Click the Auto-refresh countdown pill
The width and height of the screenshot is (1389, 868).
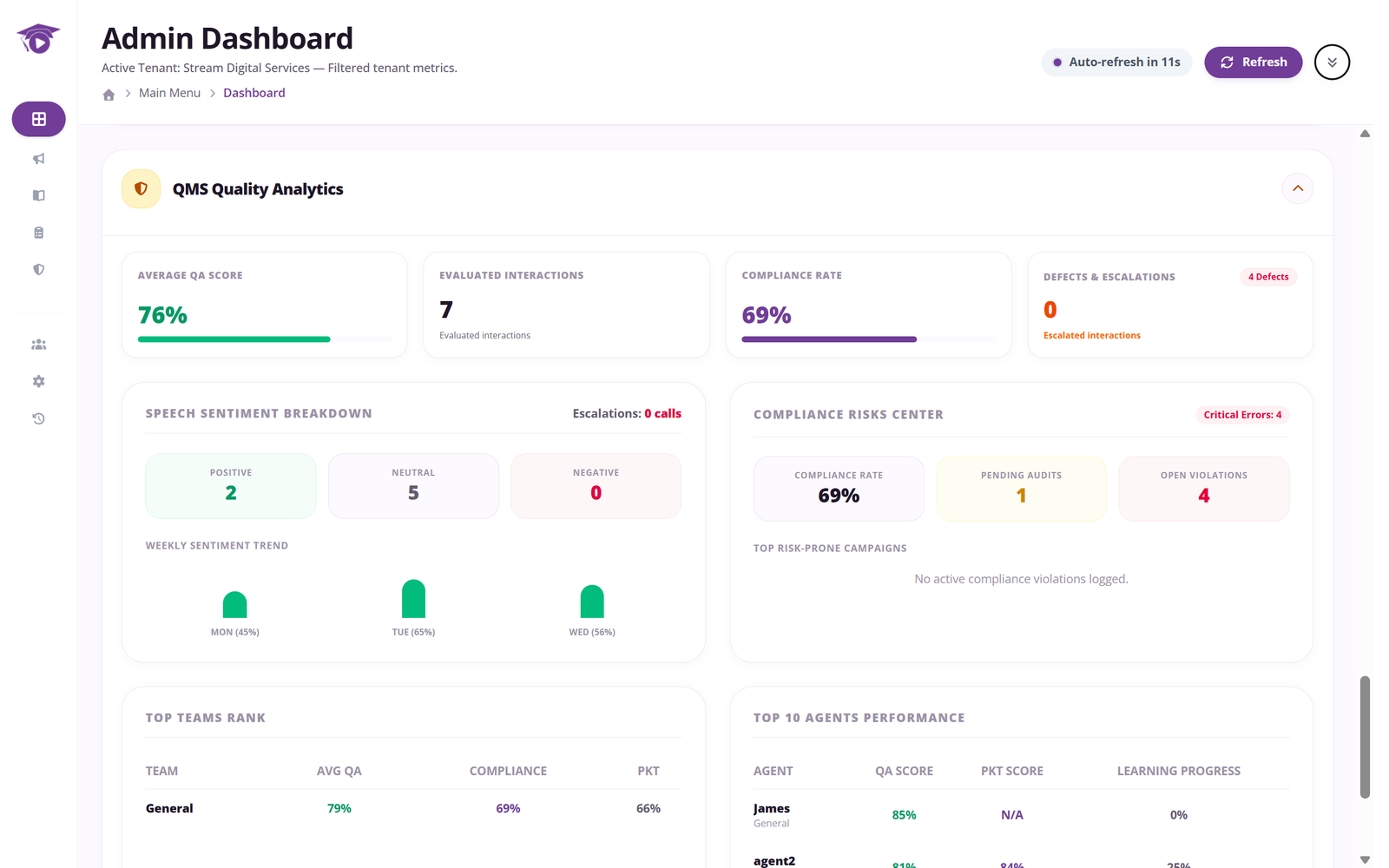tap(1116, 62)
